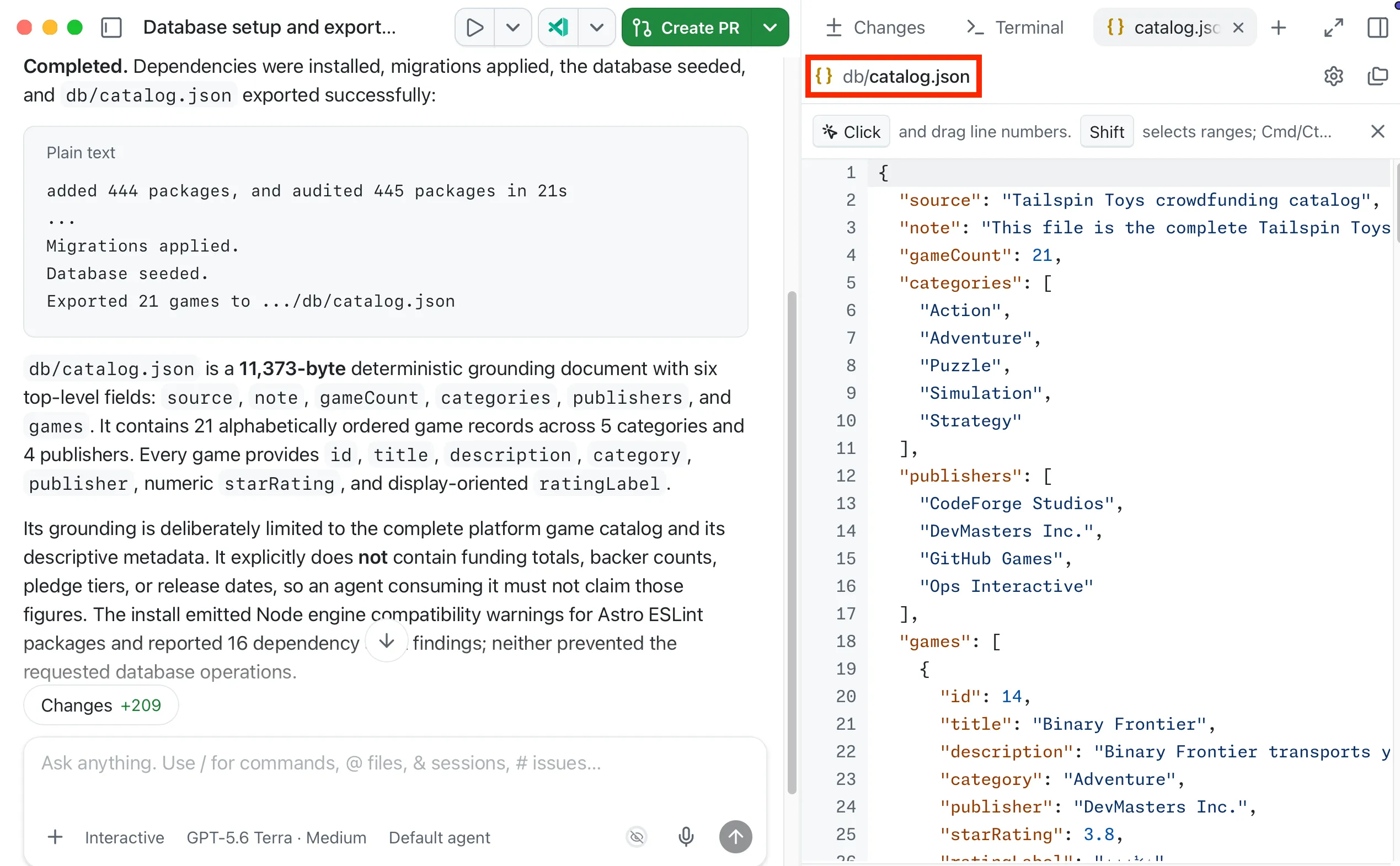Image resolution: width=1400 pixels, height=866 pixels.
Task: Add a new panel tab with plus
Action: (x=1278, y=28)
